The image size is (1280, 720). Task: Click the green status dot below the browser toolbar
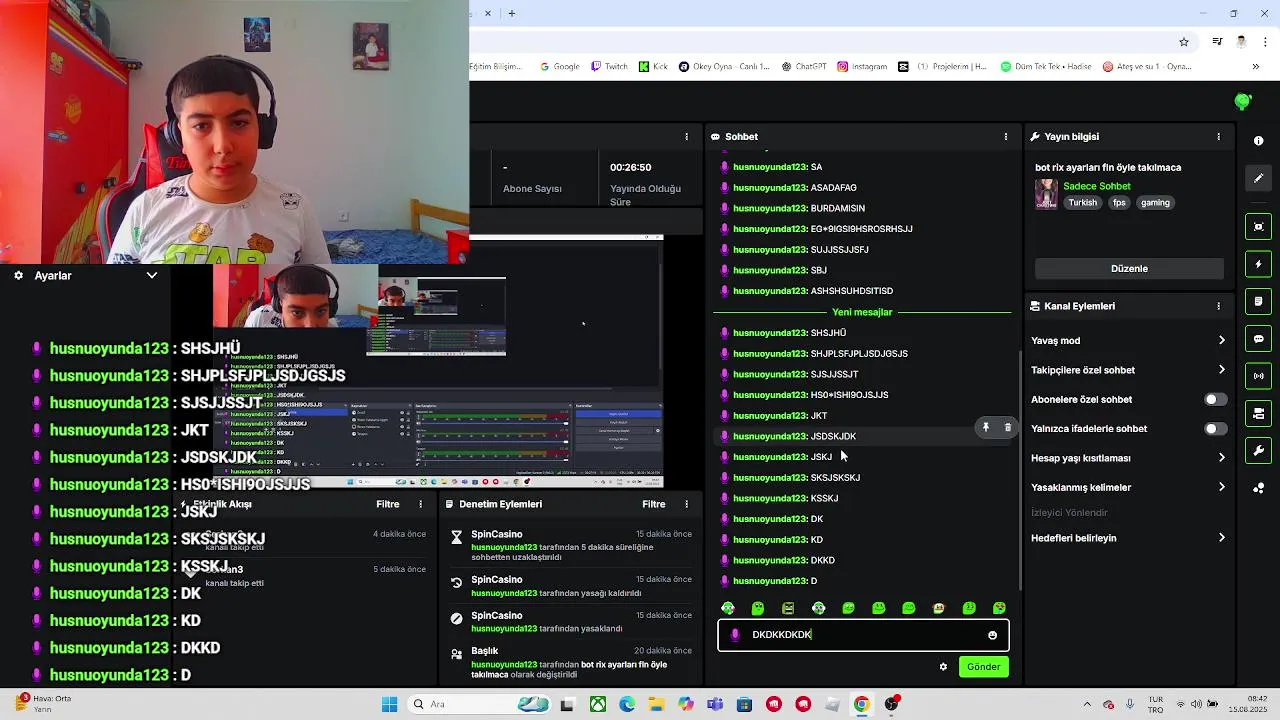pos(1243,101)
